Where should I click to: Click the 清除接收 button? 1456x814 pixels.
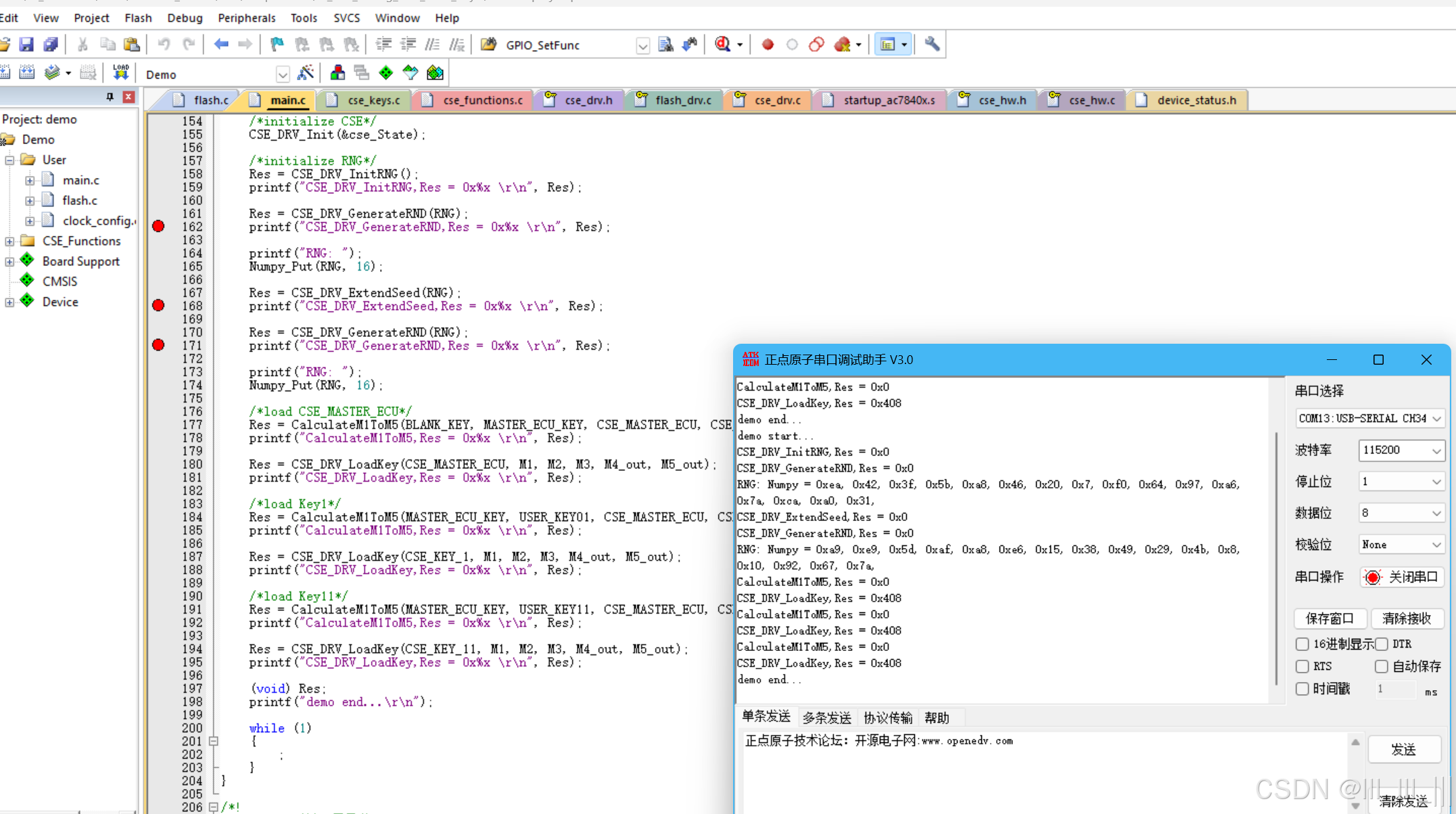point(1405,618)
